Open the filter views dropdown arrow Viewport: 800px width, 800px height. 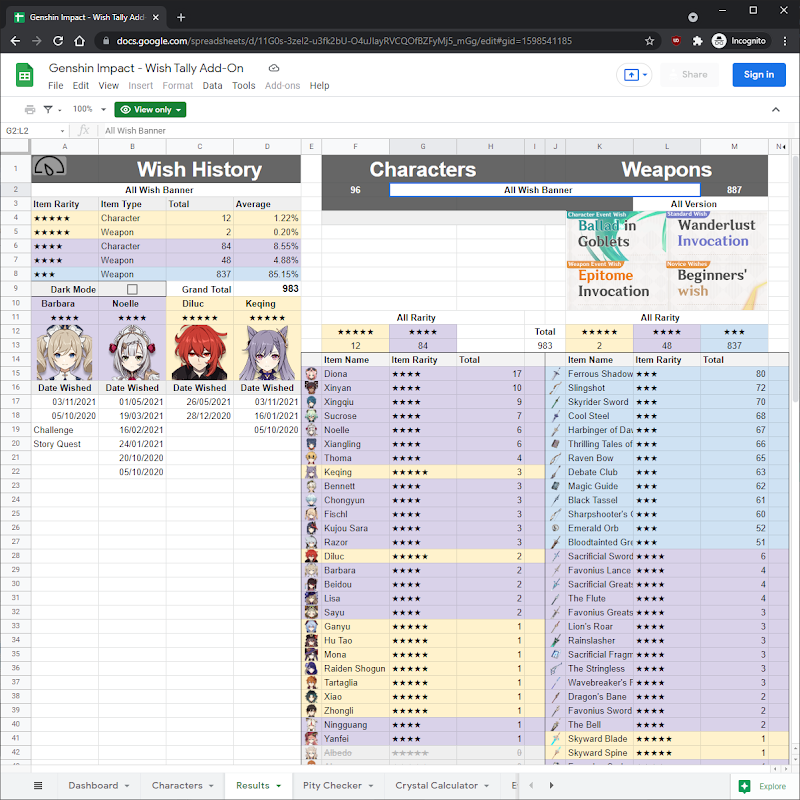coord(59,110)
